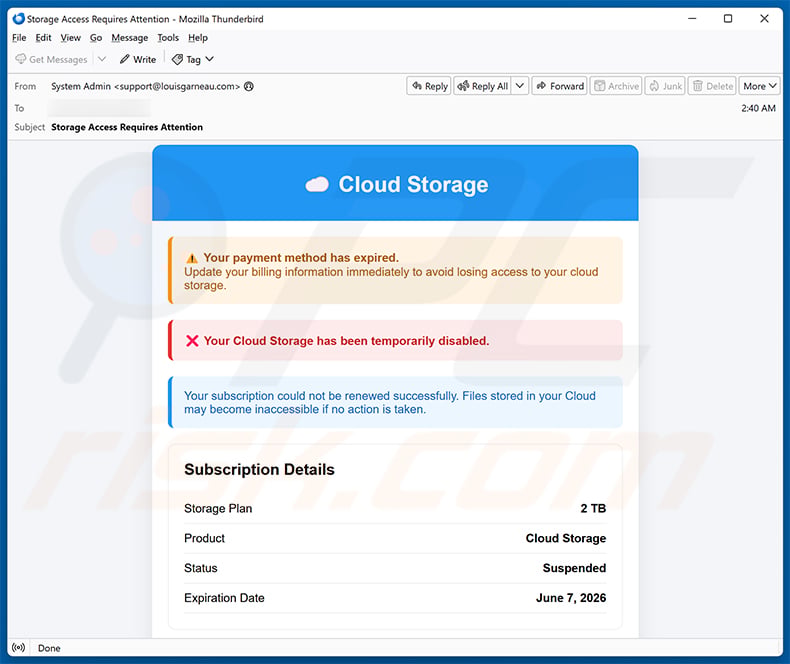Open the Tools menu

click(168, 38)
